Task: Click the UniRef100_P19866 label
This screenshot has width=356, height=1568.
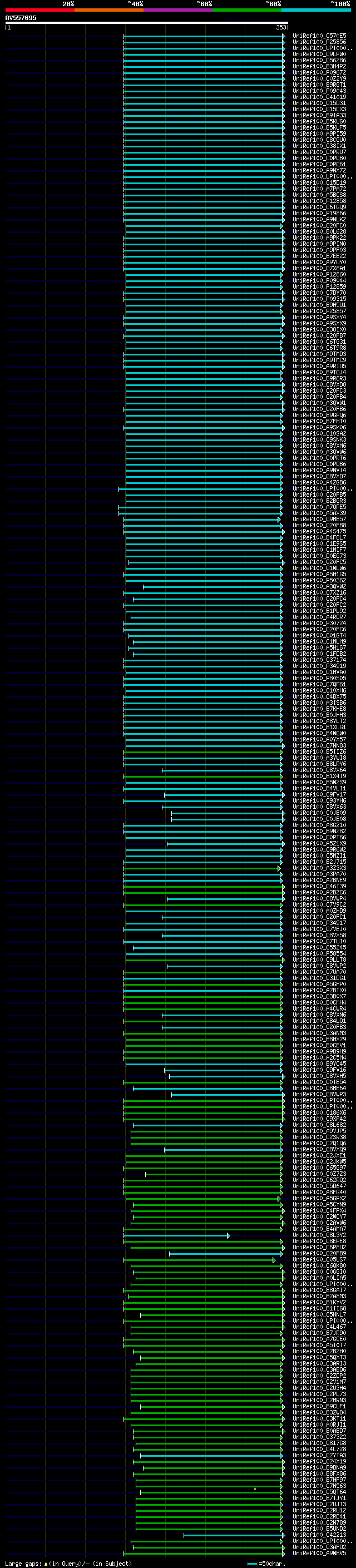Action: click(x=319, y=213)
